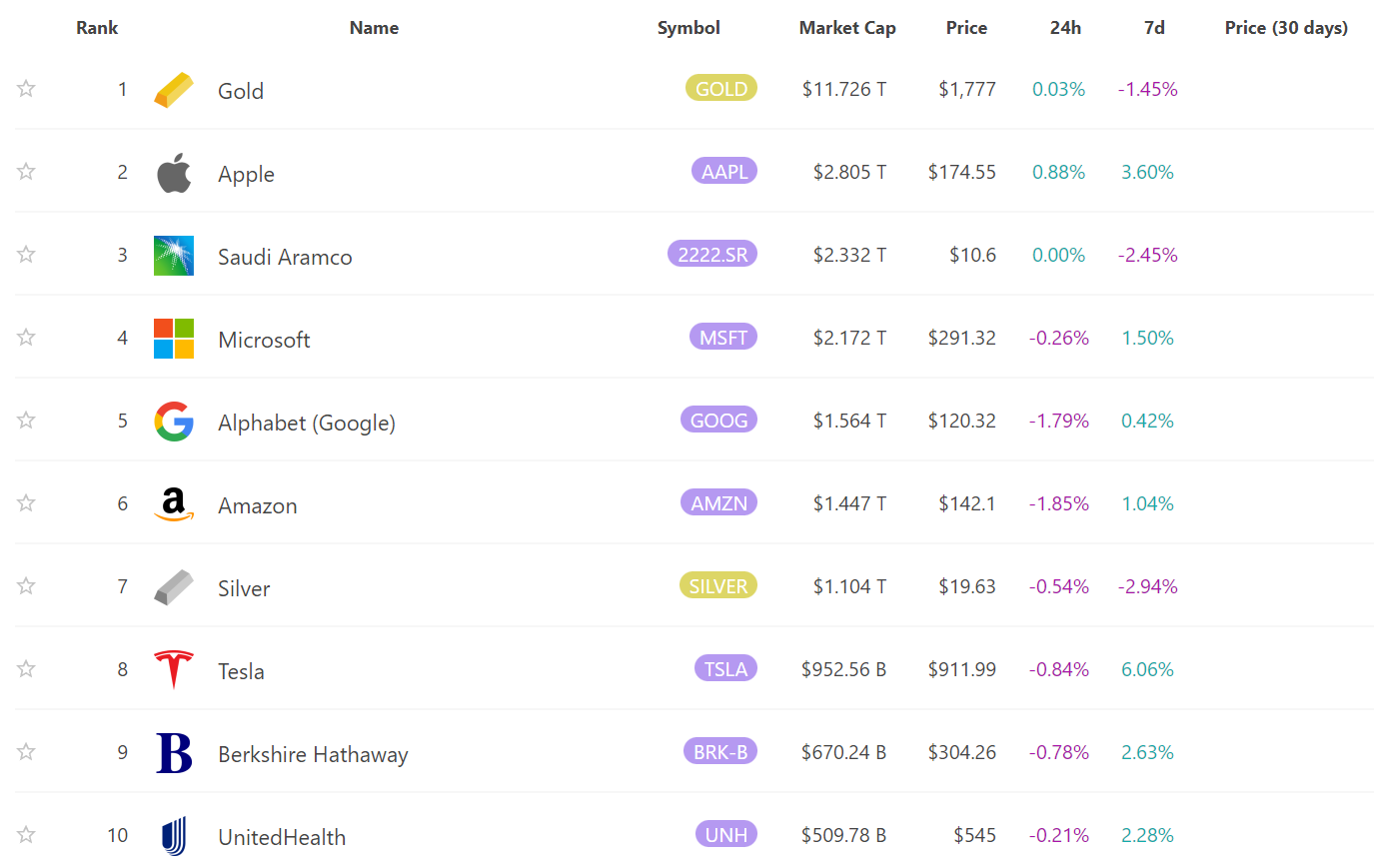Click the MSFT ticker badge
Viewport: 1374px width, 868px height.
[x=723, y=337]
